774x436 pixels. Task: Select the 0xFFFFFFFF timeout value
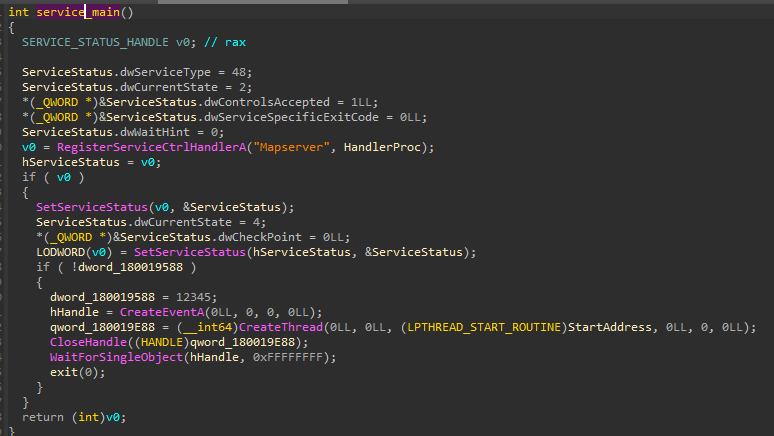(x=288, y=357)
